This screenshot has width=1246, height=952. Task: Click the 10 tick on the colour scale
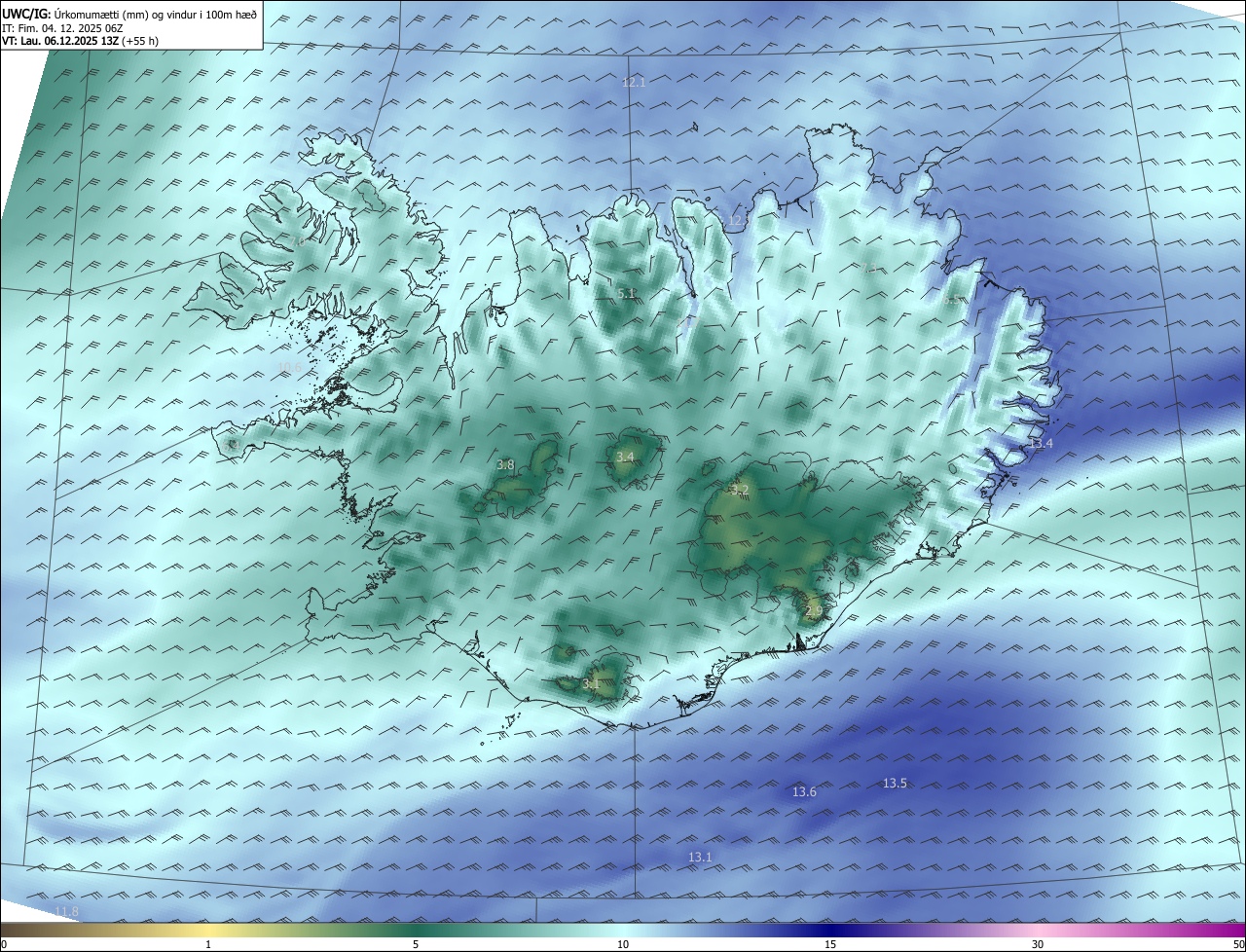coord(623,944)
